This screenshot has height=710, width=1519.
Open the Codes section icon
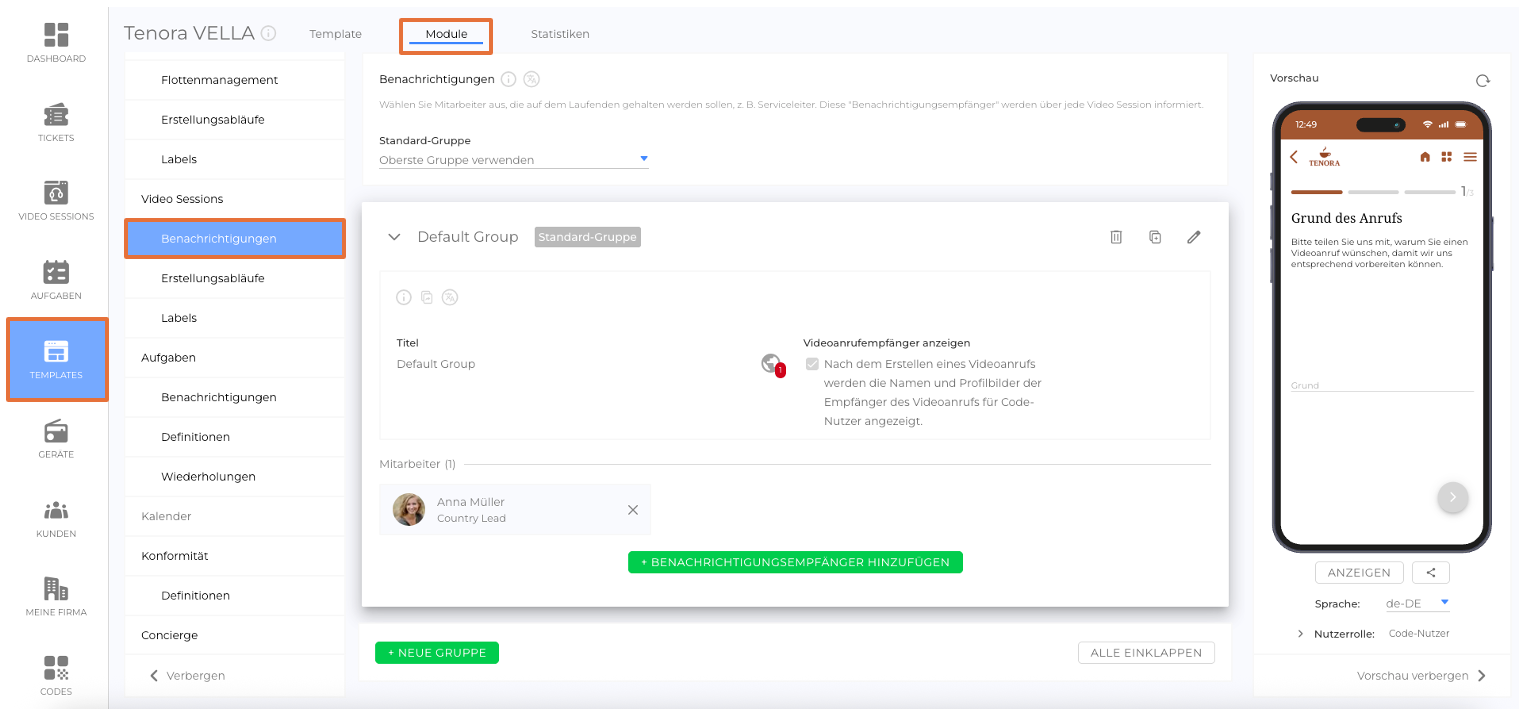(56, 675)
